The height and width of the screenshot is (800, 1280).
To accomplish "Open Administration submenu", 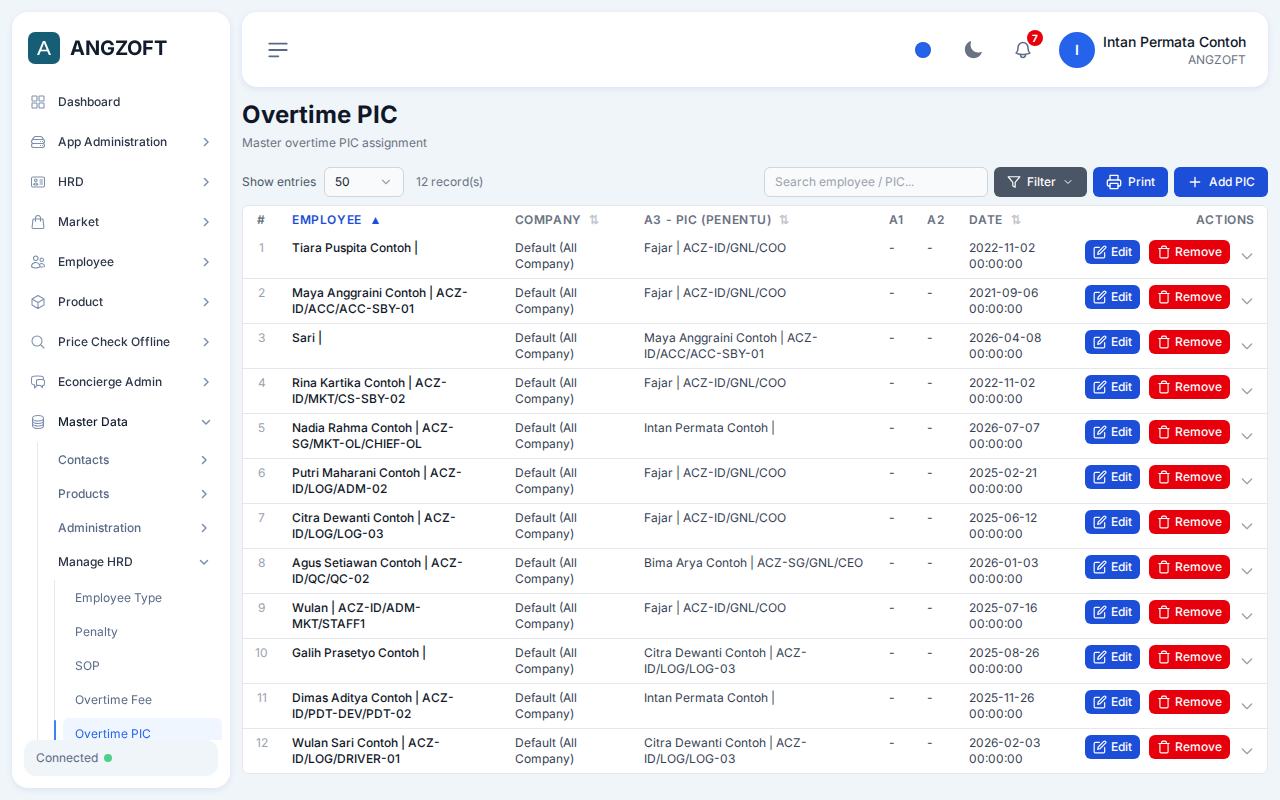I will pos(134,528).
